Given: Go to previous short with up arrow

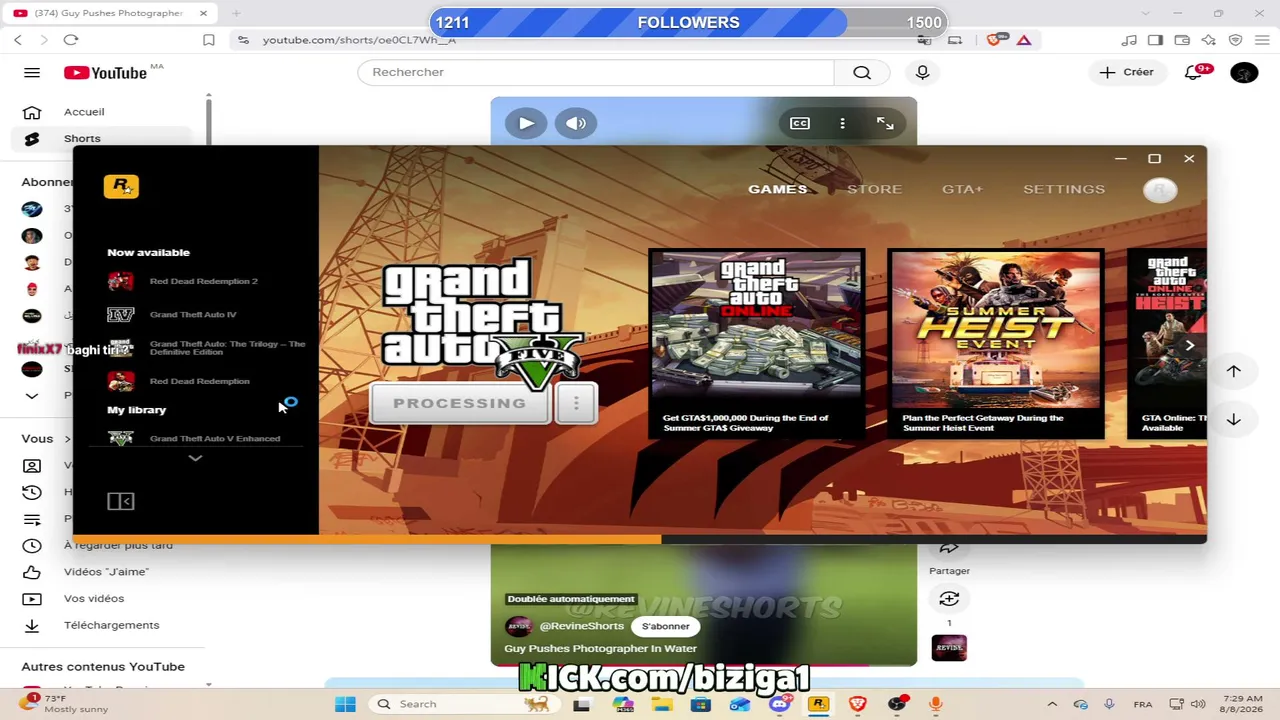Looking at the screenshot, I should pos(1234,371).
